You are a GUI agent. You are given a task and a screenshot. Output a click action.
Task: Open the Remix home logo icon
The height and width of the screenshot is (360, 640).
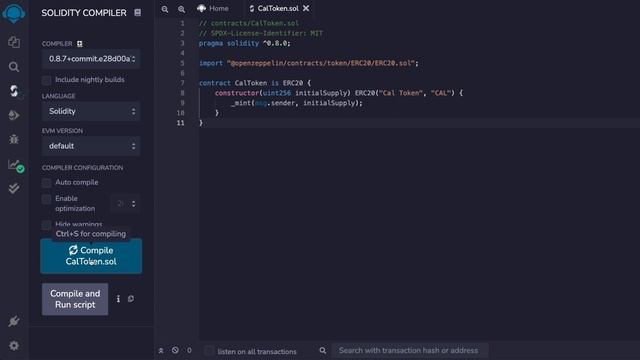pyautogui.click(x=13, y=12)
